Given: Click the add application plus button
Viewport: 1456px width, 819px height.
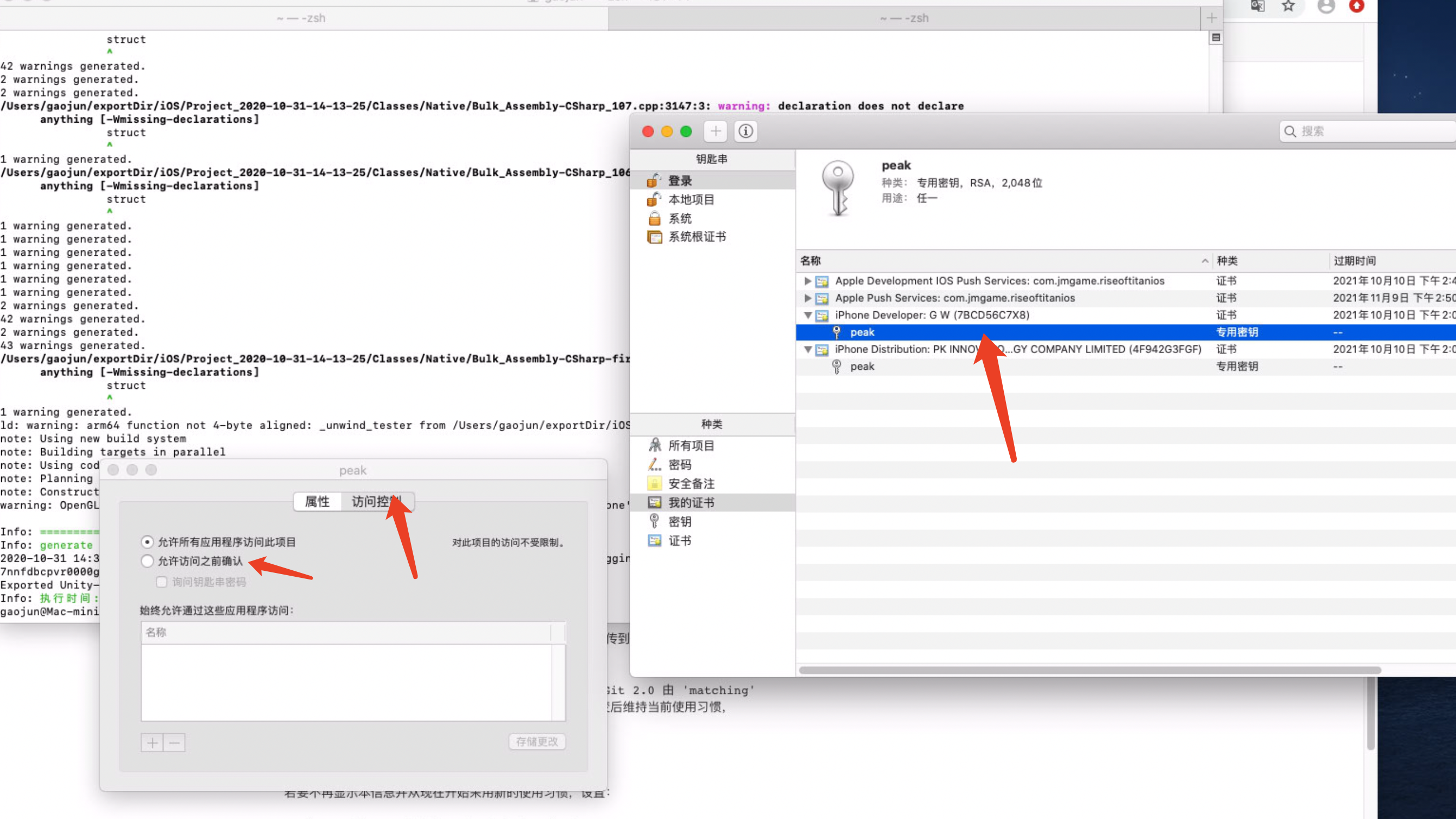Looking at the screenshot, I should click(152, 742).
